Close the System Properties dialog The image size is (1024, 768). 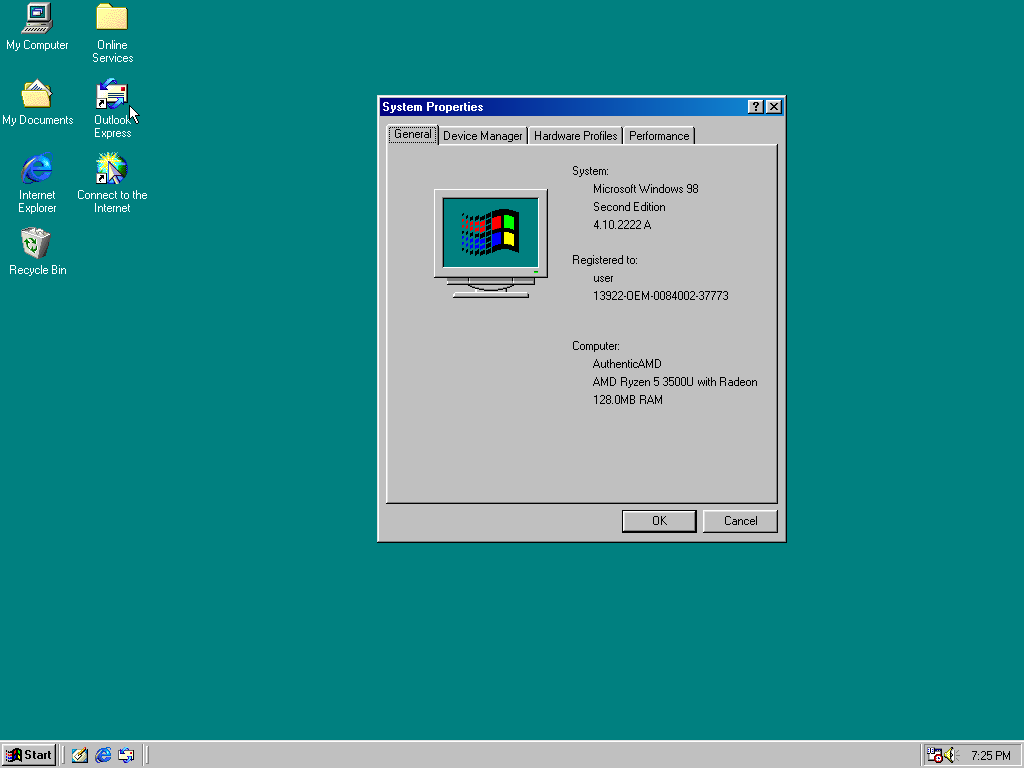coord(774,106)
